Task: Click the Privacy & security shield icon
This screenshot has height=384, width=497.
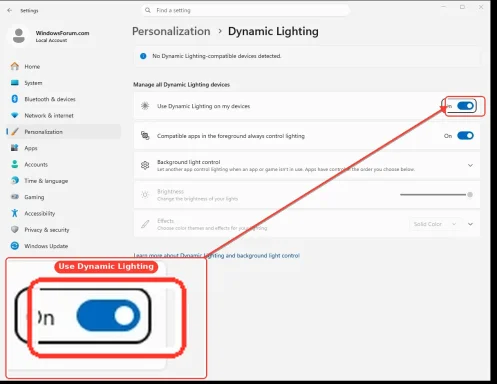Action: click(x=15, y=229)
